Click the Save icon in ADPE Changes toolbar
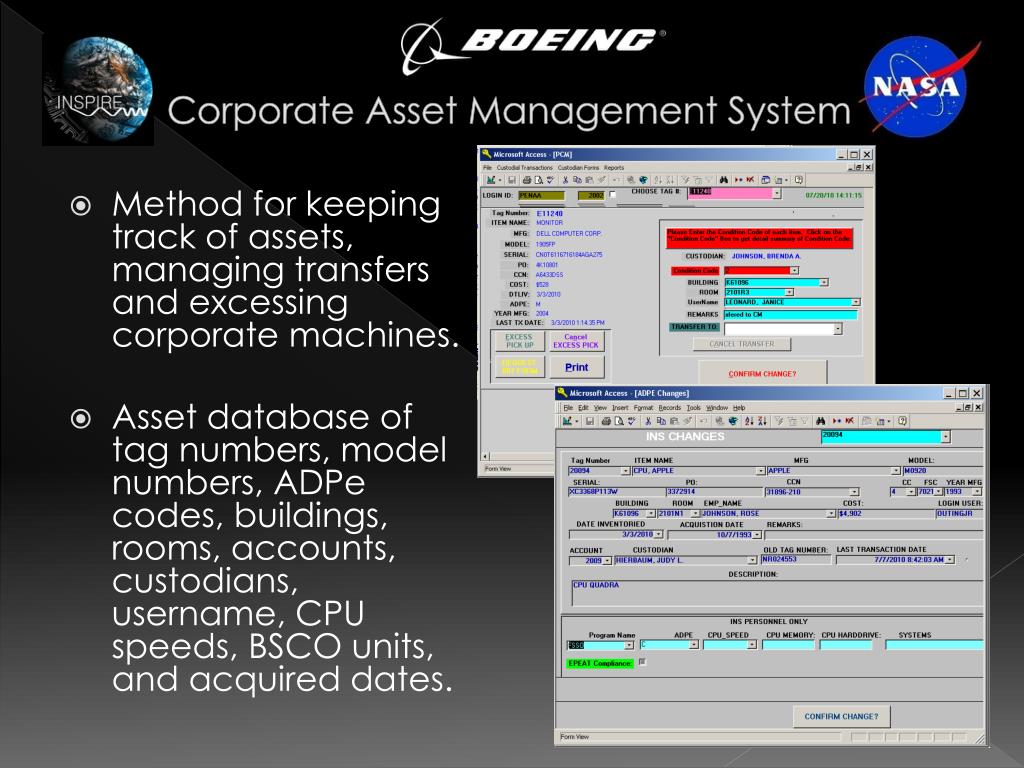The width and height of the screenshot is (1024, 768). [x=590, y=421]
